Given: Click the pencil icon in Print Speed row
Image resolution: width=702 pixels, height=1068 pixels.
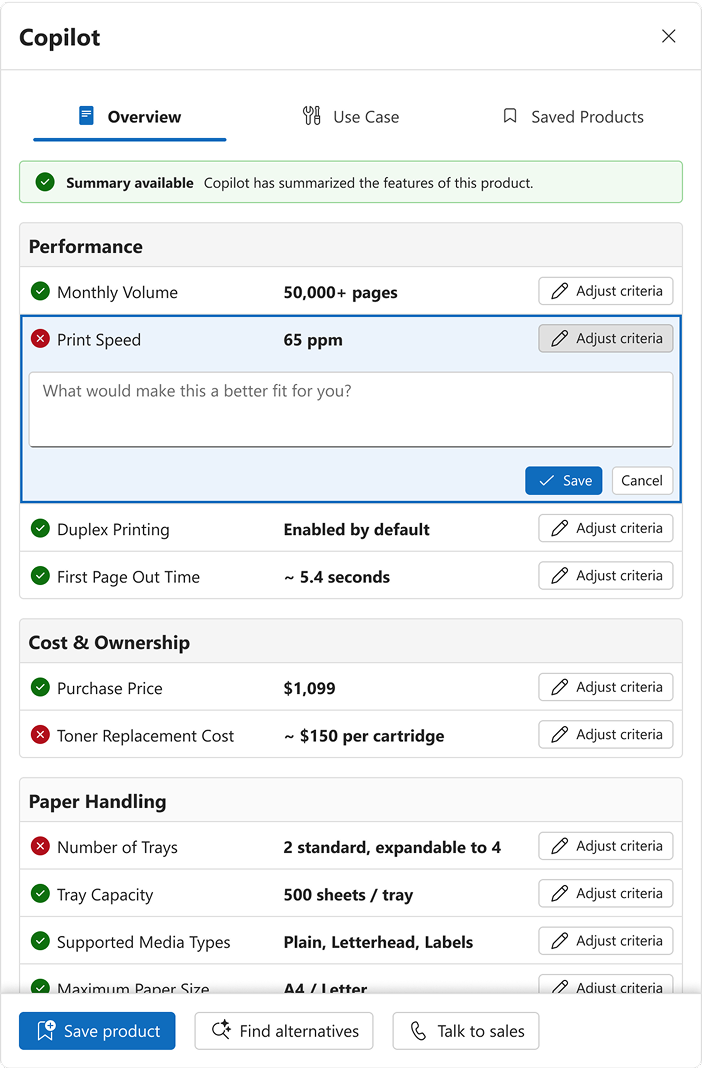Looking at the screenshot, I should (559, 339).
